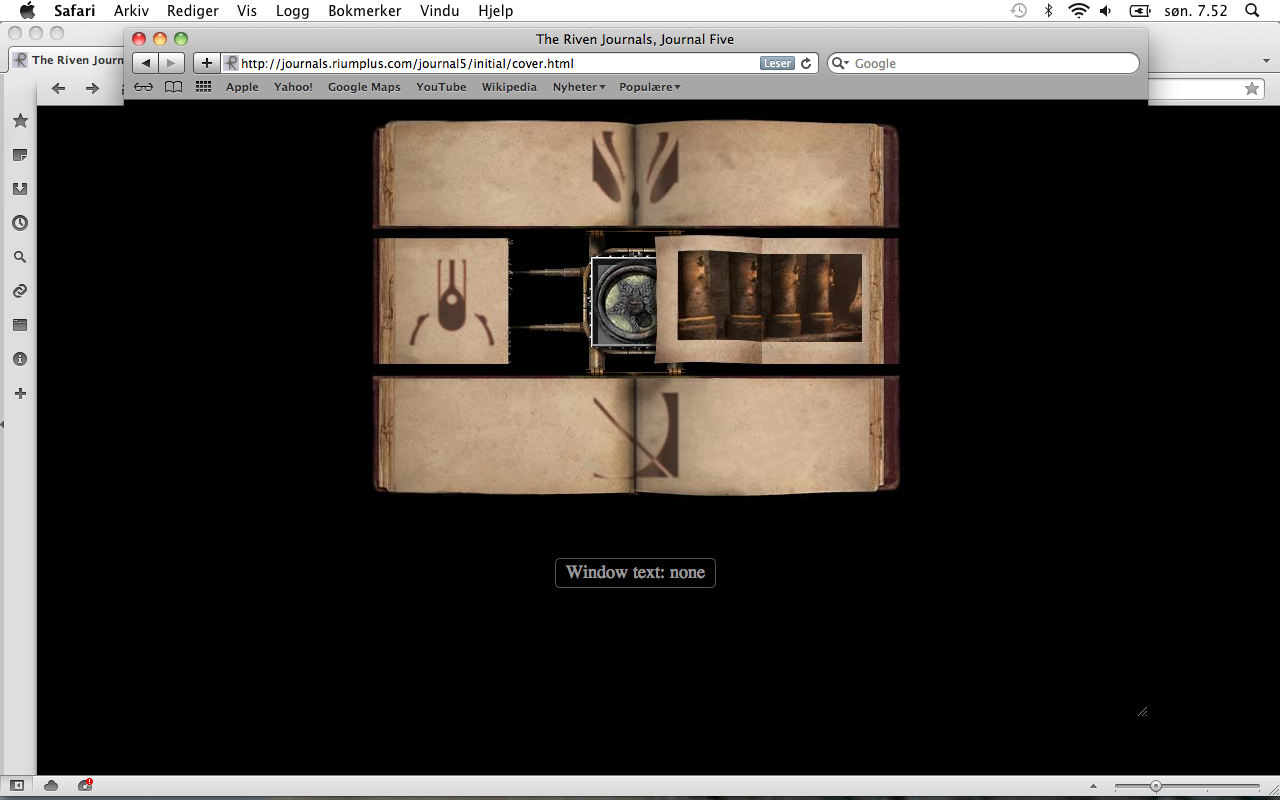Open History clock panel in background sidebar
1280x800 pixels.
(20, 223)
